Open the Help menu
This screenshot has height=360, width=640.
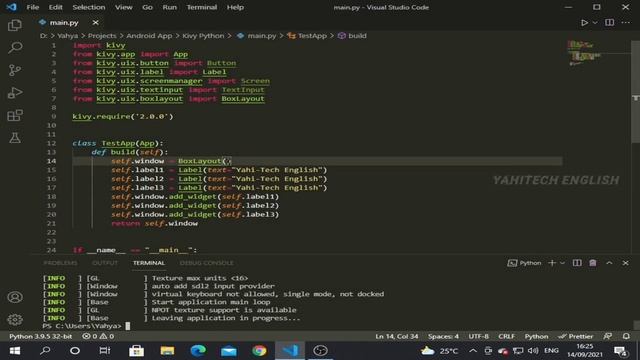tap(235, 7)
